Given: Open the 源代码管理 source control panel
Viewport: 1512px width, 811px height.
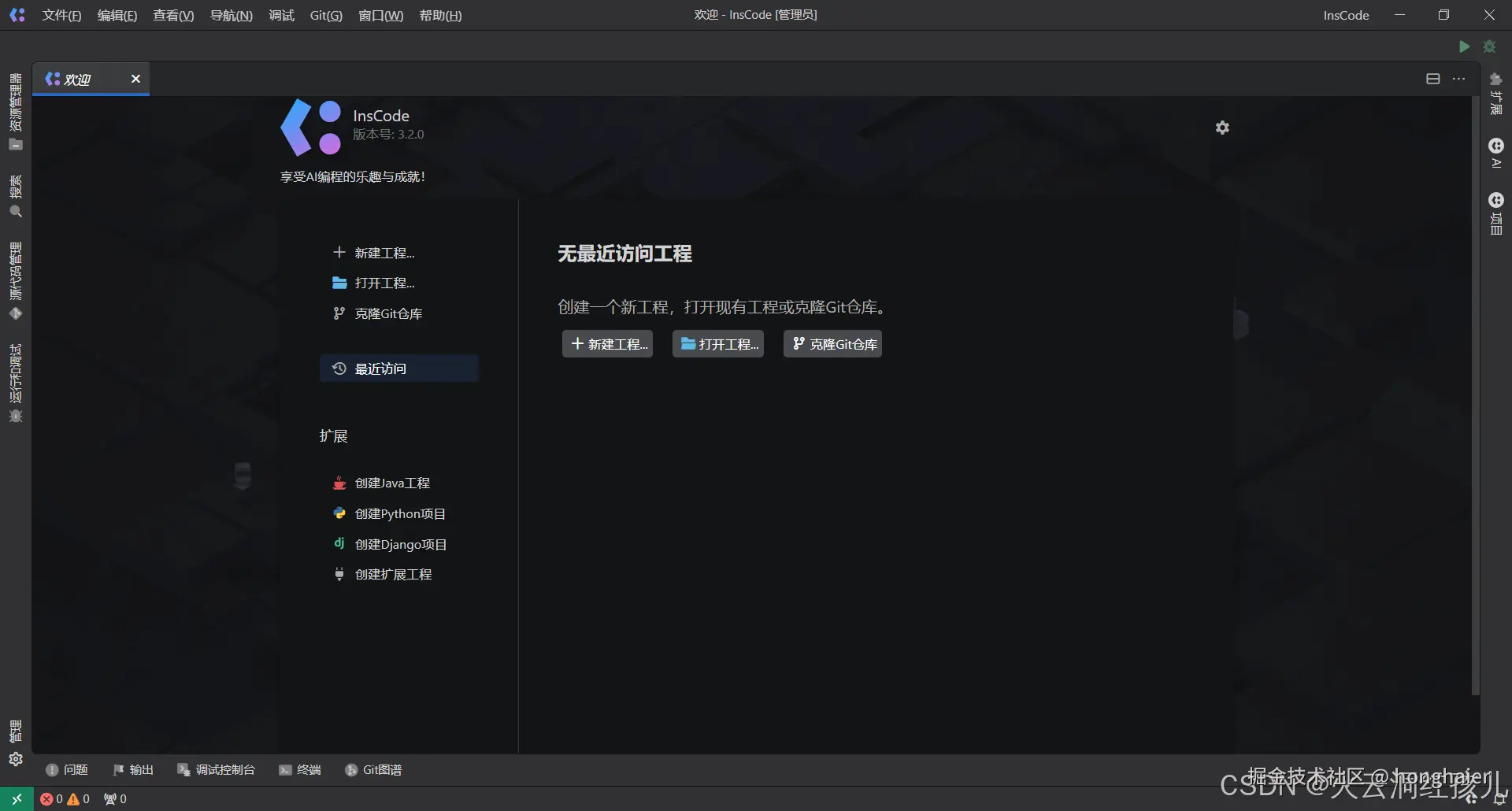Looking at the screenshot, I should [16, 280].
